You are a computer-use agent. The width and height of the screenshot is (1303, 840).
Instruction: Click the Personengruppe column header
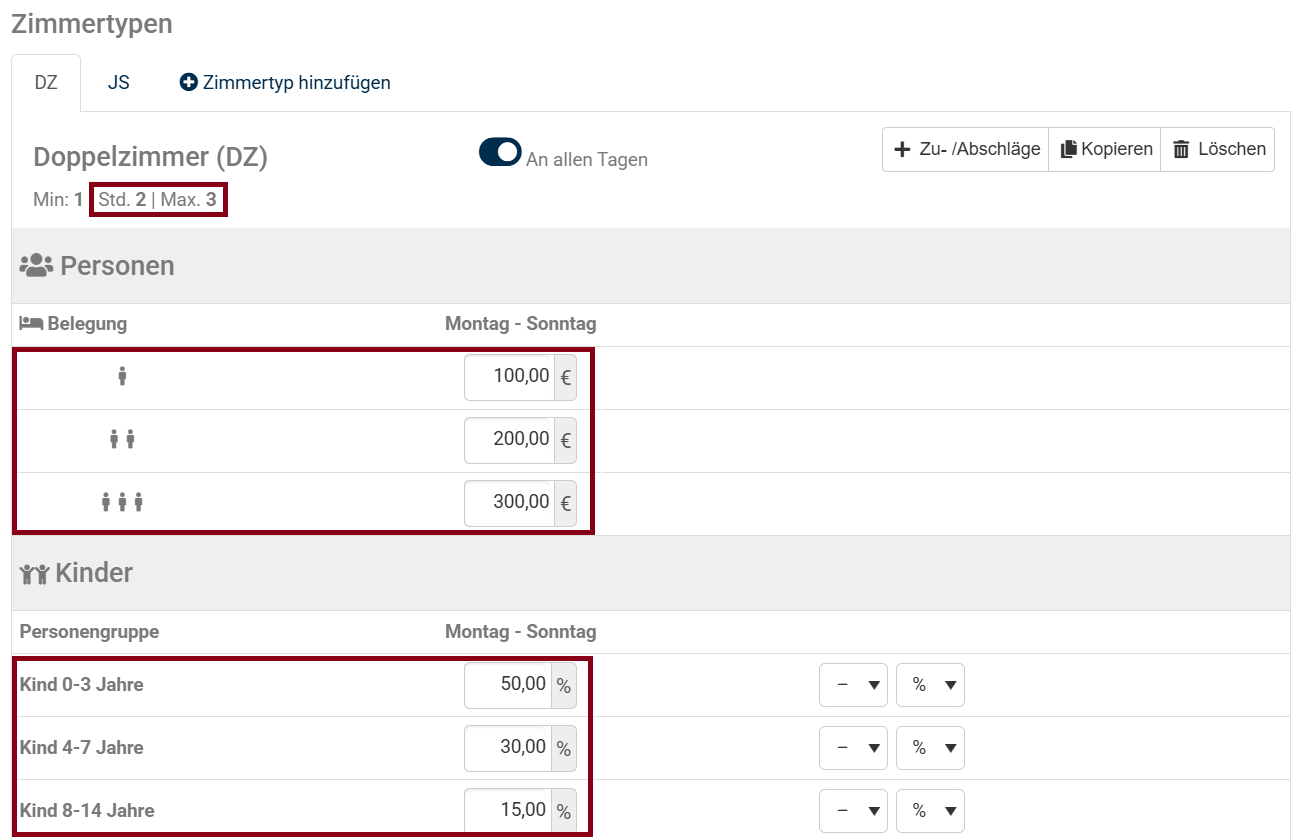89,632
